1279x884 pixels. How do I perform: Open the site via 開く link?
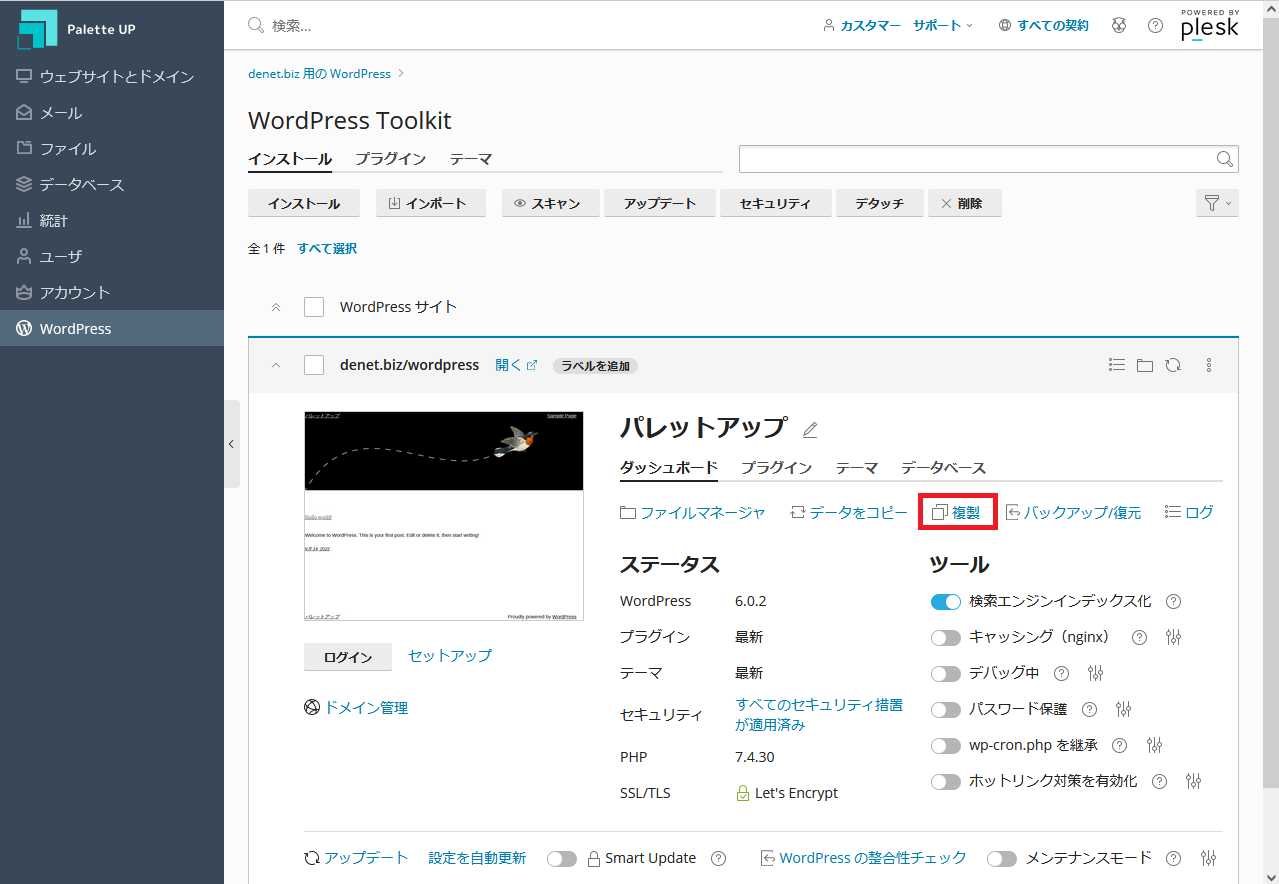click(516, 365)
